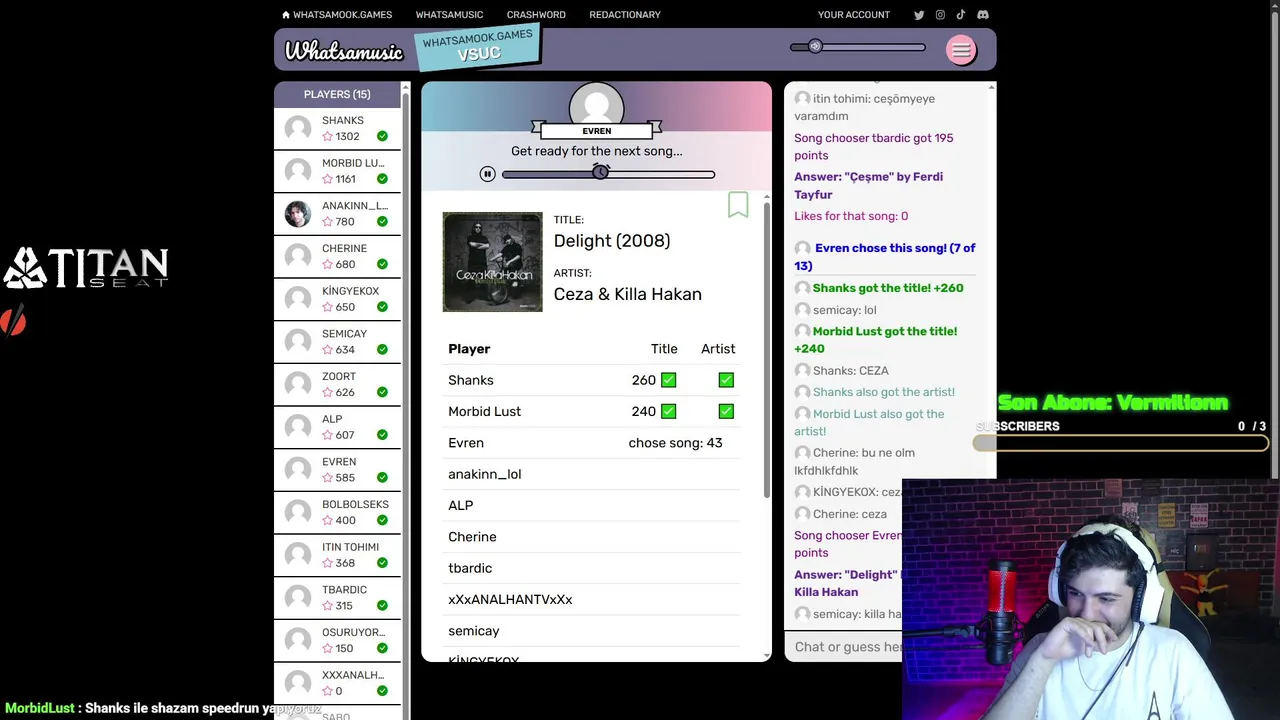Open the Twitter icon in top bar
Screen dimensions: 1280x720
pos(919,15)
